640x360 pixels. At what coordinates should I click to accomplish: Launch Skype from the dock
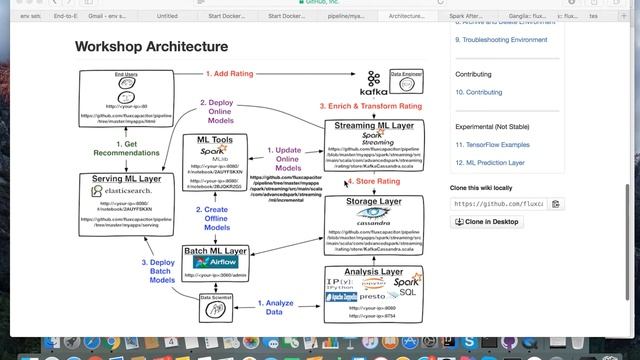pyautogui.click(x=469, y=343)
